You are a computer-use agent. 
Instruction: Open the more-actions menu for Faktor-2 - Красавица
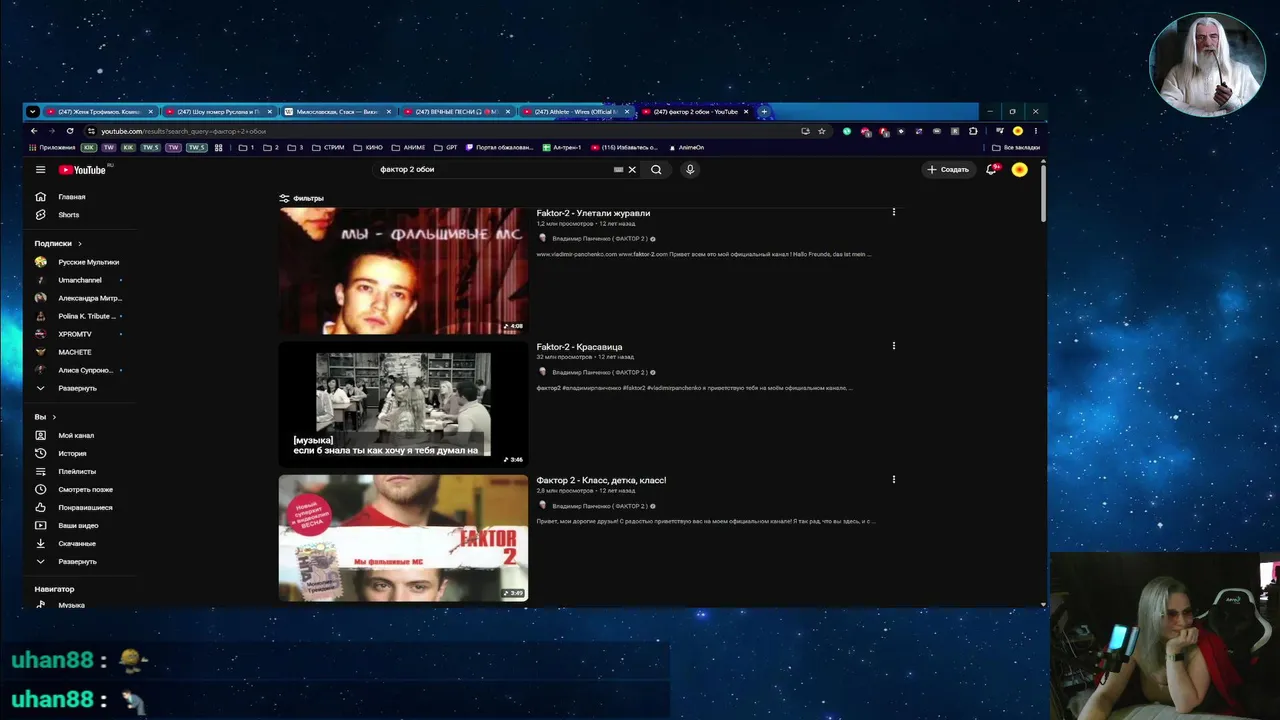[x=894, y=346]
